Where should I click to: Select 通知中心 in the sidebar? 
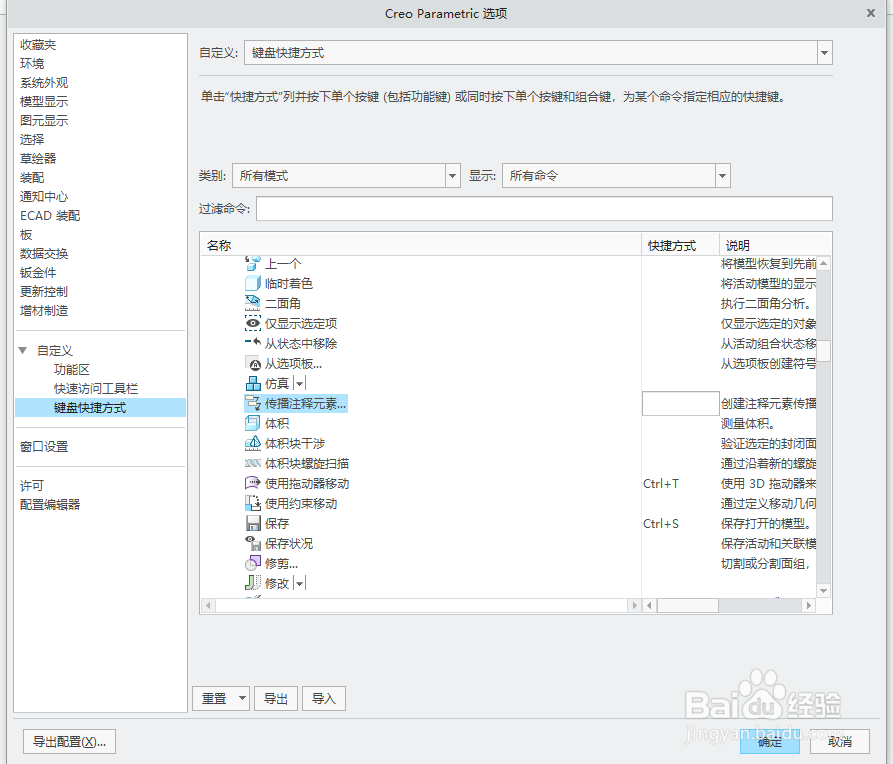point(44,197)
